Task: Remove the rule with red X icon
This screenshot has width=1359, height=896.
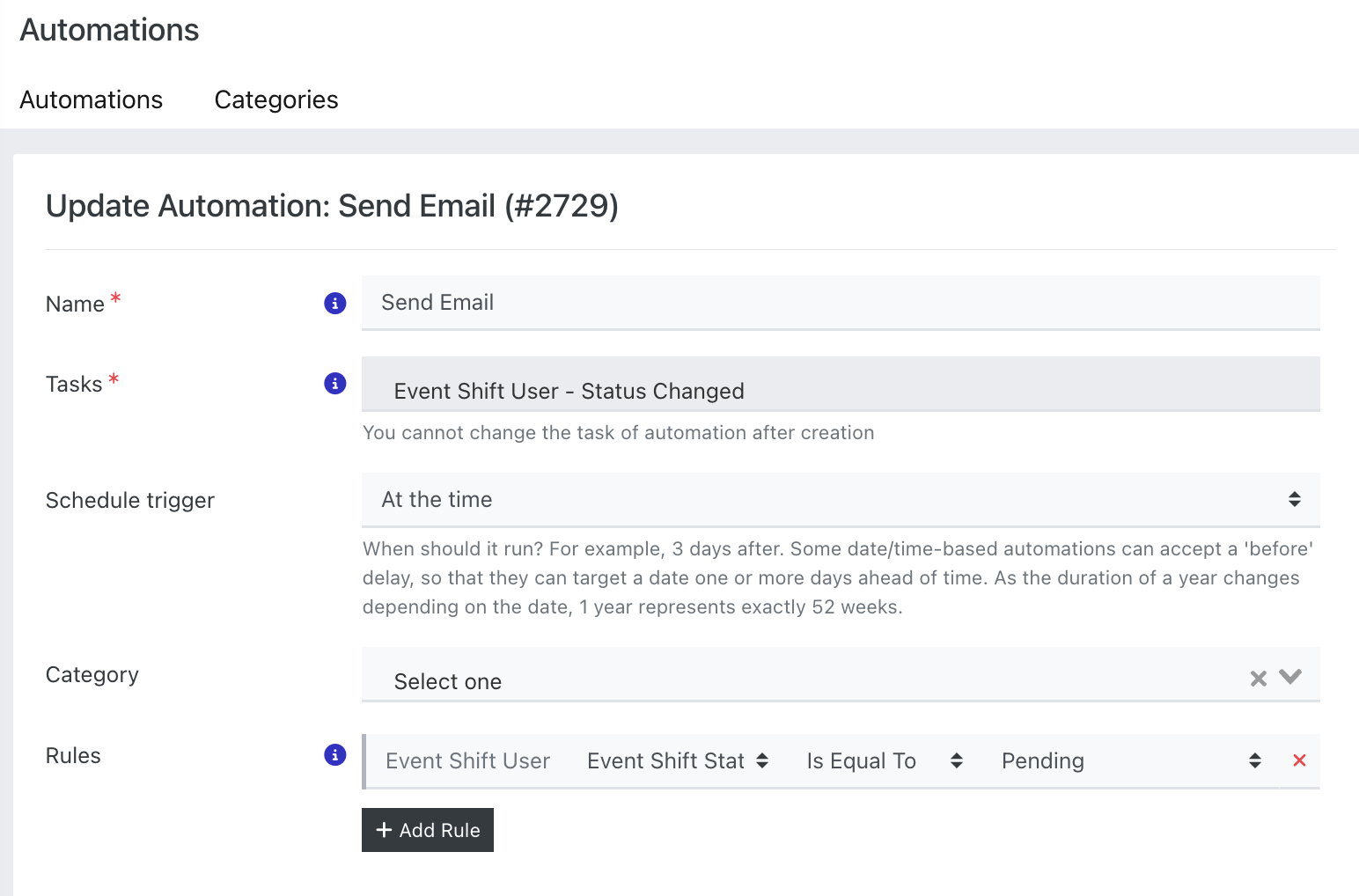Action: coord(1299,760)
